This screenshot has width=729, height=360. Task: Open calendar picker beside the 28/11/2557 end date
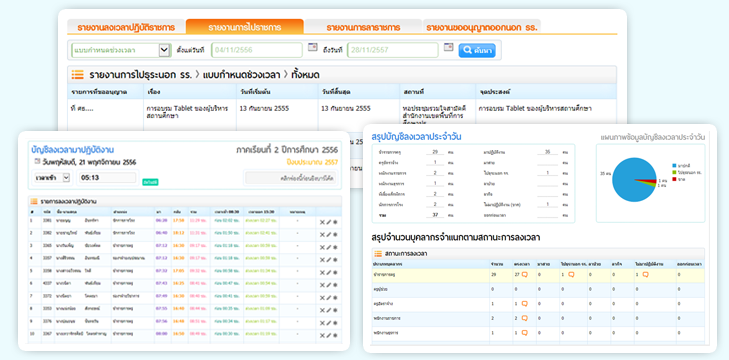point(448,47)
